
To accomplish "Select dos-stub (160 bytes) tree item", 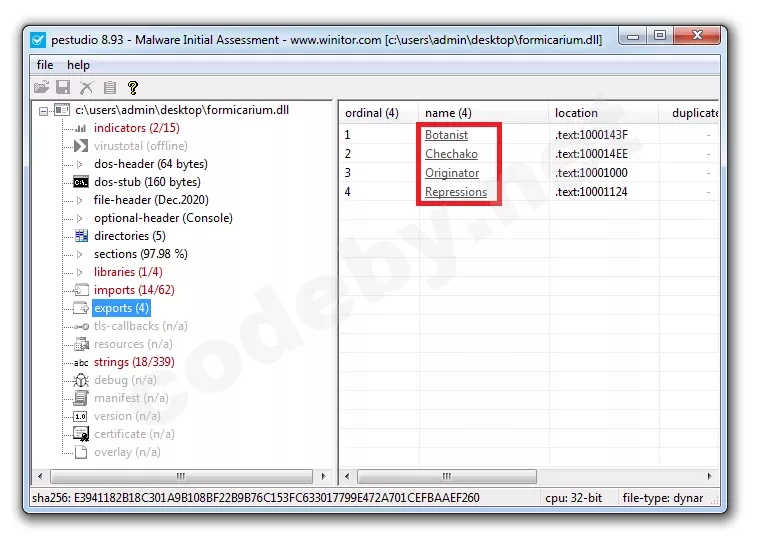I will 147,182.
